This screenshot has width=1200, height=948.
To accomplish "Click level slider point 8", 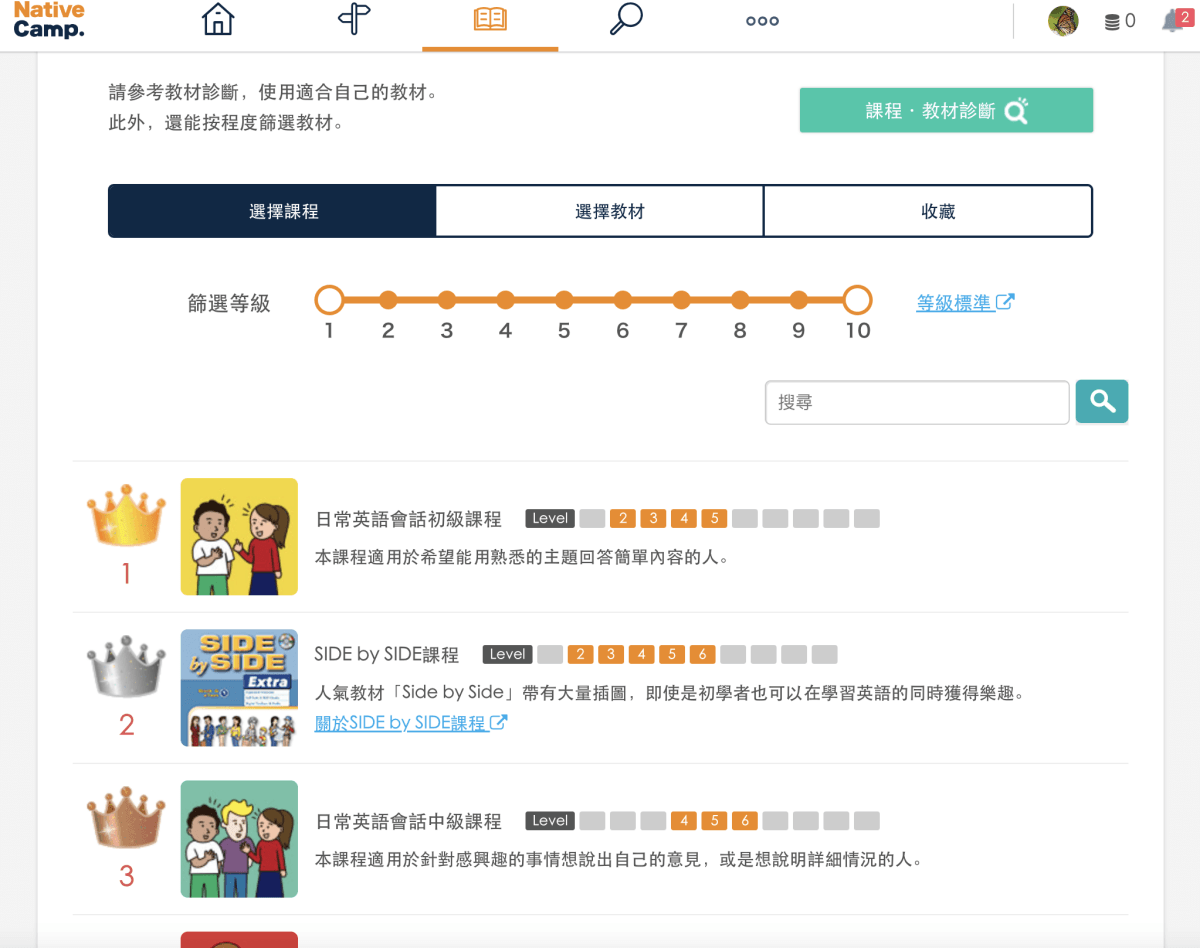I will (740, 300).
